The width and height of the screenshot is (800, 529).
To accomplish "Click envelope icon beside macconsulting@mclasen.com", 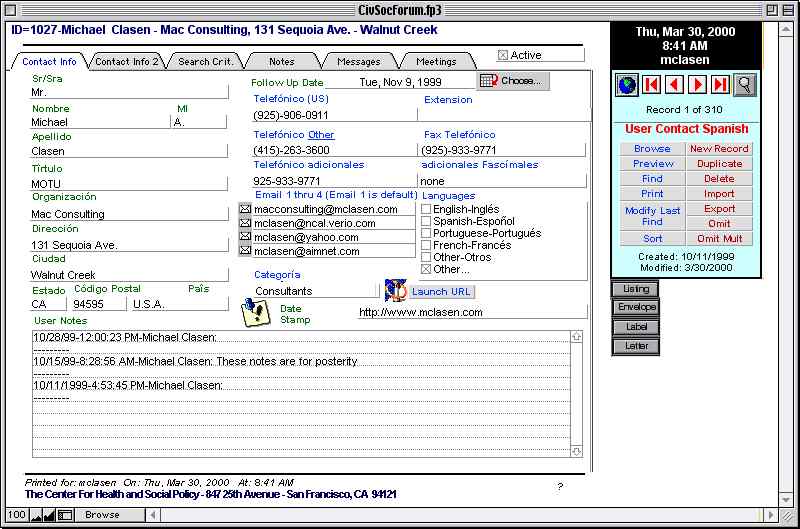I will pyautogui.click(x=245, y=209).
